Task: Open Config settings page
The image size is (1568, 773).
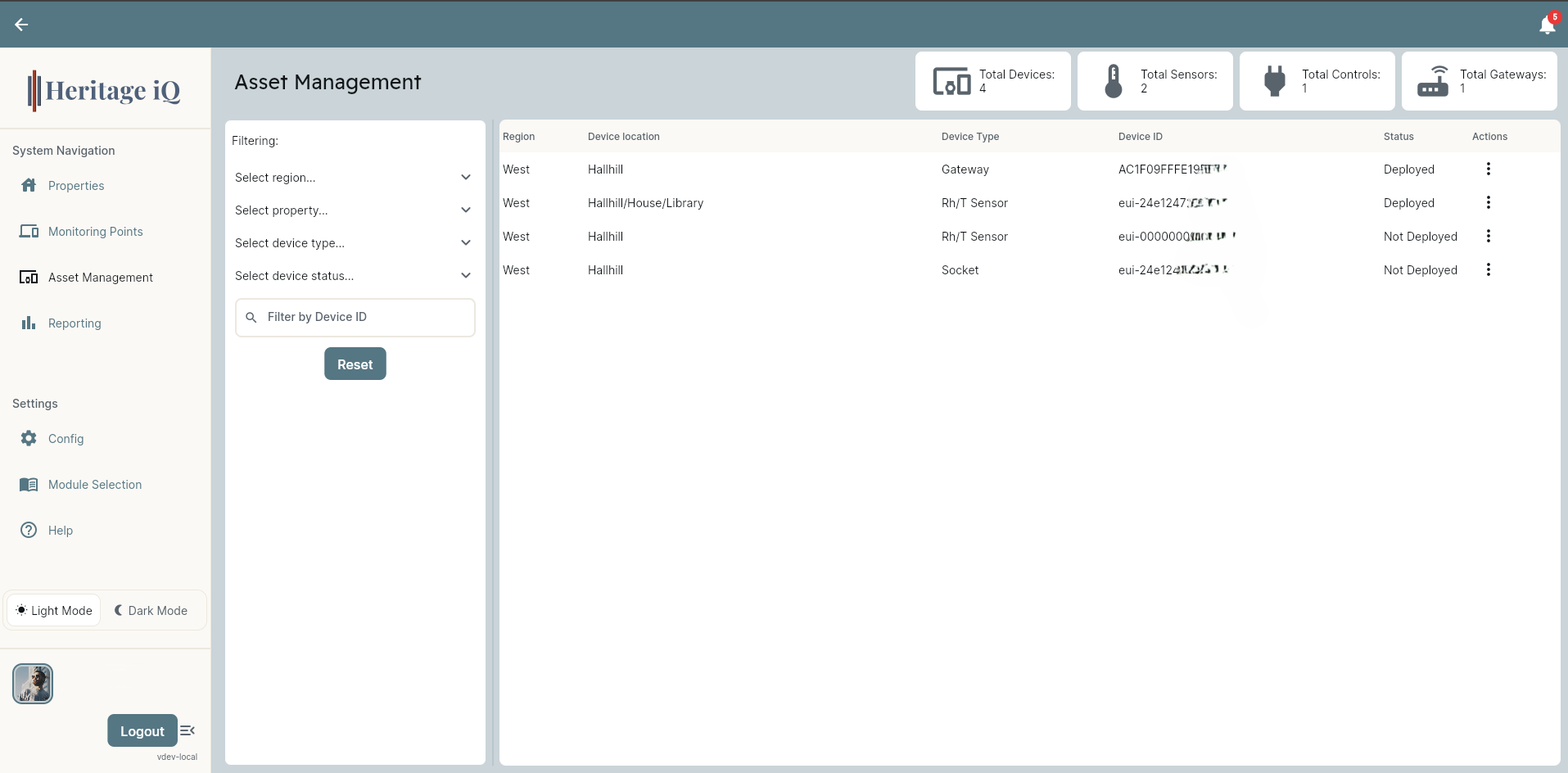Action: 66,439
